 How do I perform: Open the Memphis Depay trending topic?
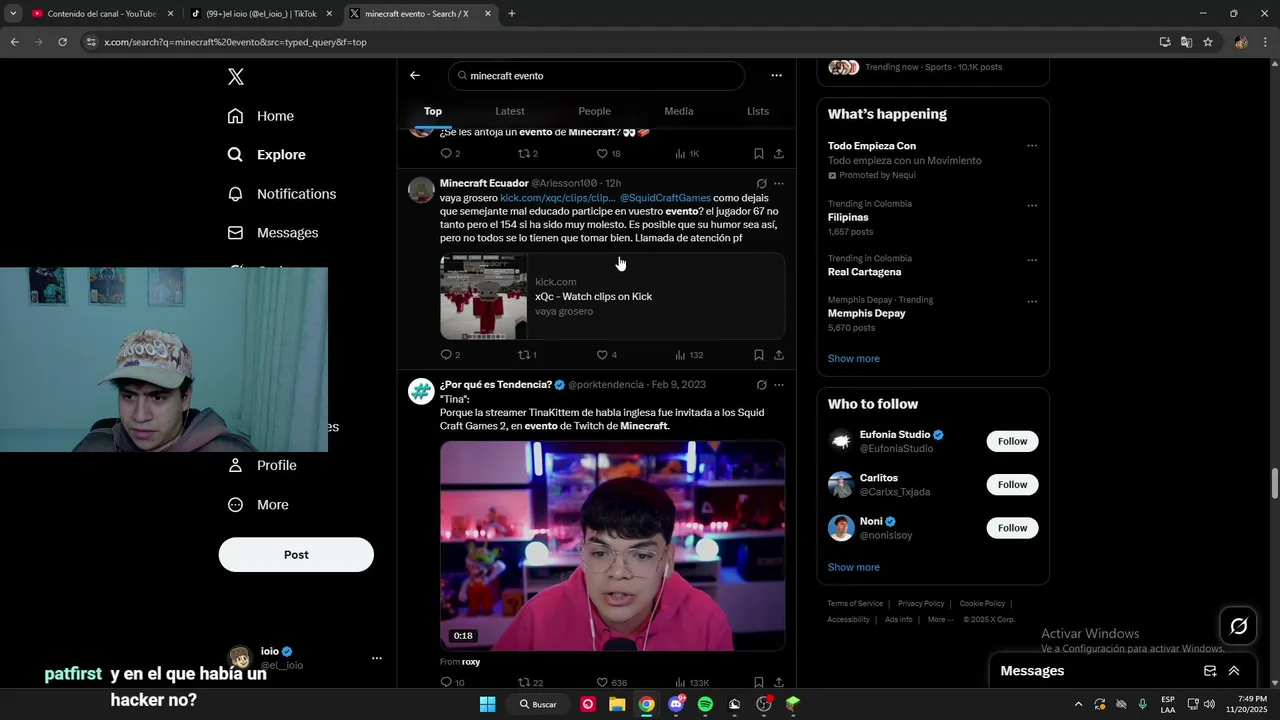pos(867,313)
